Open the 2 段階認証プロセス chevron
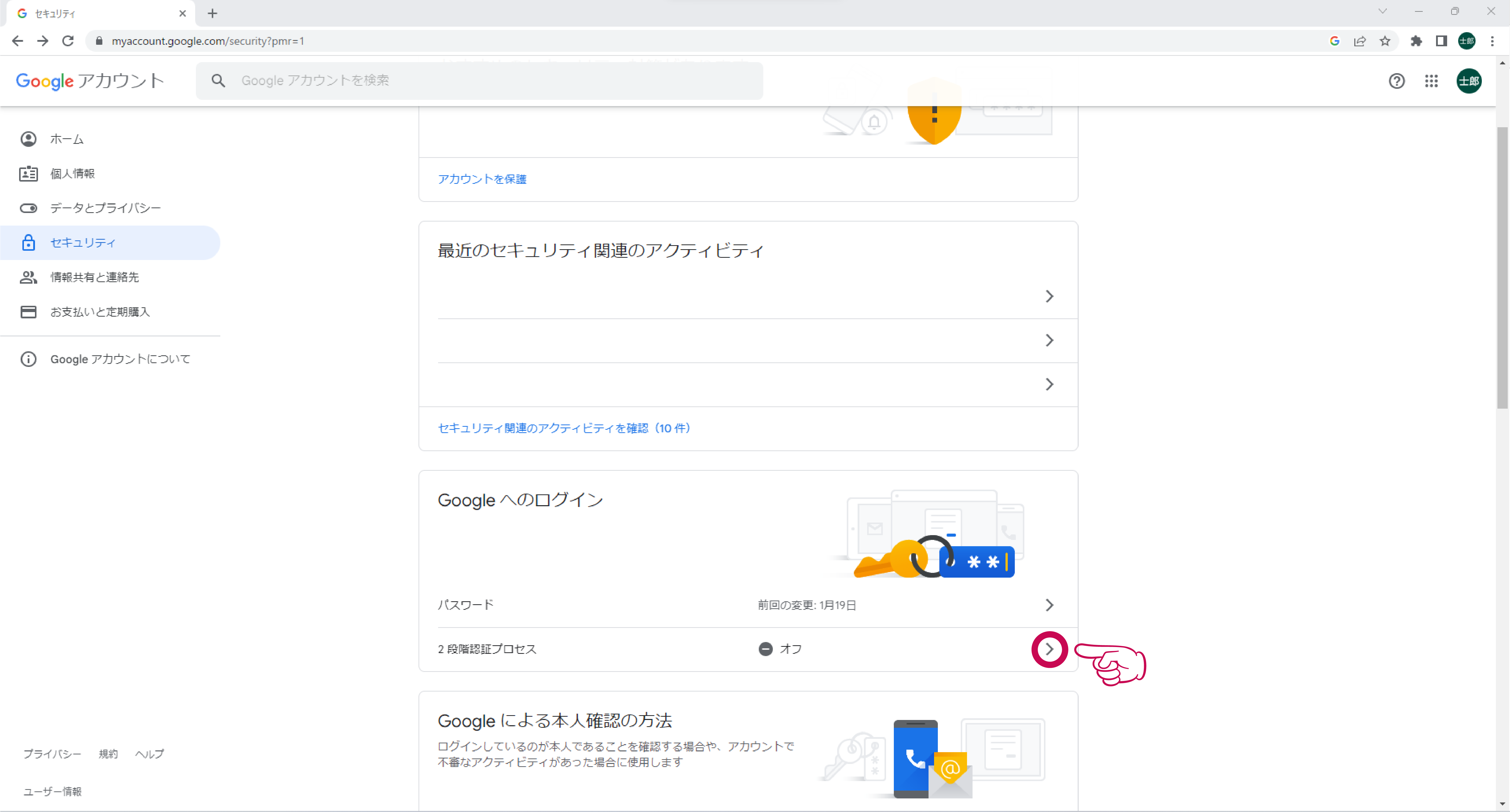Viewport: 1510px width, 812px height. 1049,650
